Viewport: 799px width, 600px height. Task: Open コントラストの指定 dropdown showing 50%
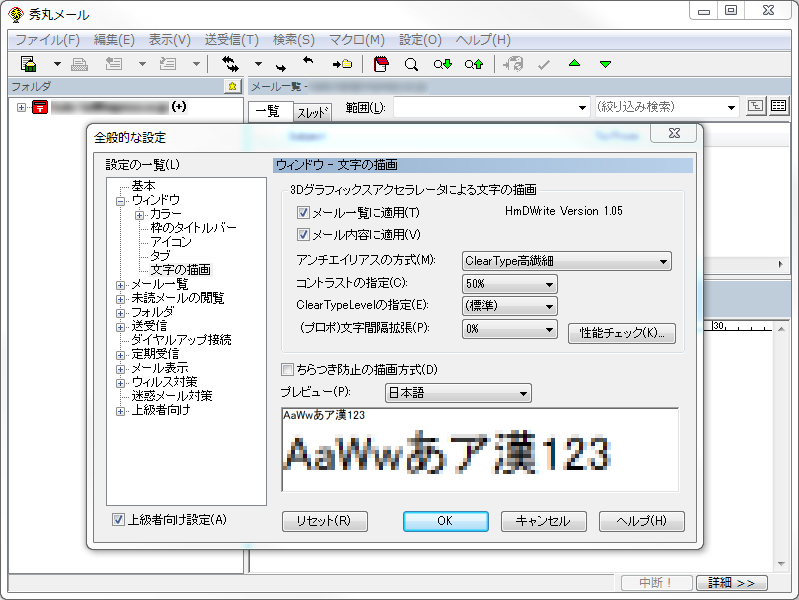pos(510,284)
